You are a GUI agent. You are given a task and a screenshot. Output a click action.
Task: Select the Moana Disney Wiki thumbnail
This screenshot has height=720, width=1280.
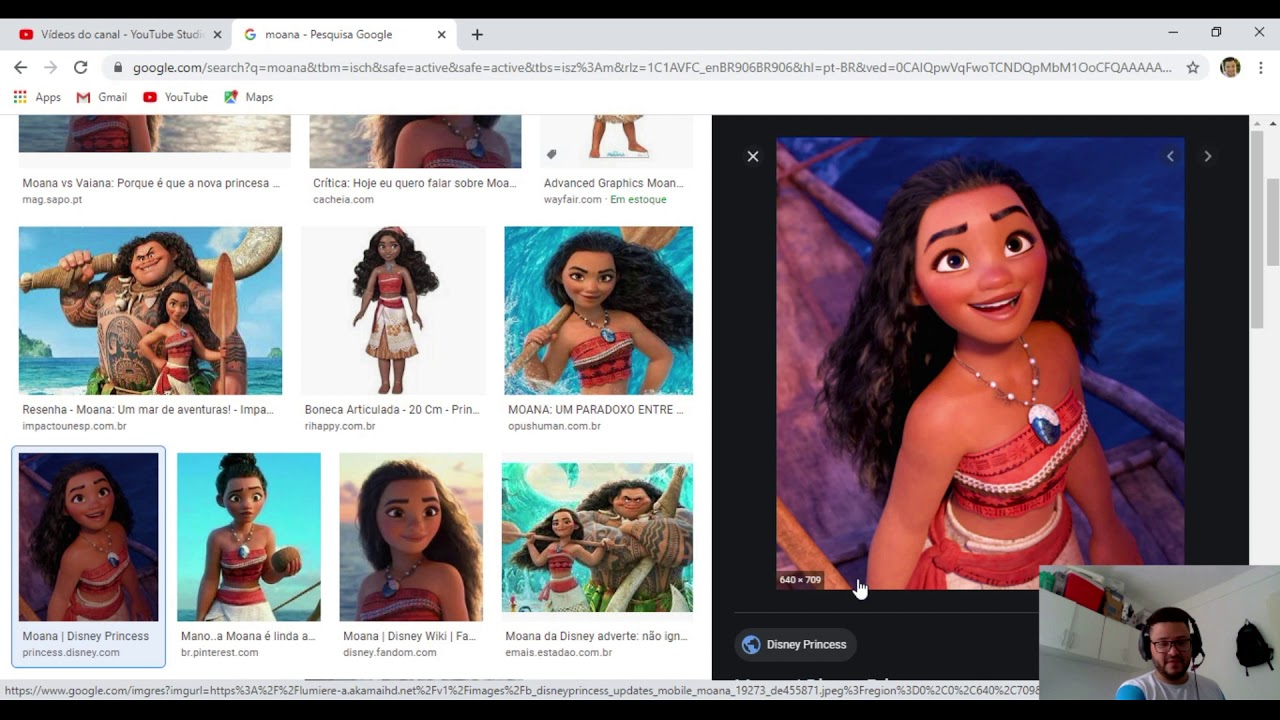coord(411,537)
